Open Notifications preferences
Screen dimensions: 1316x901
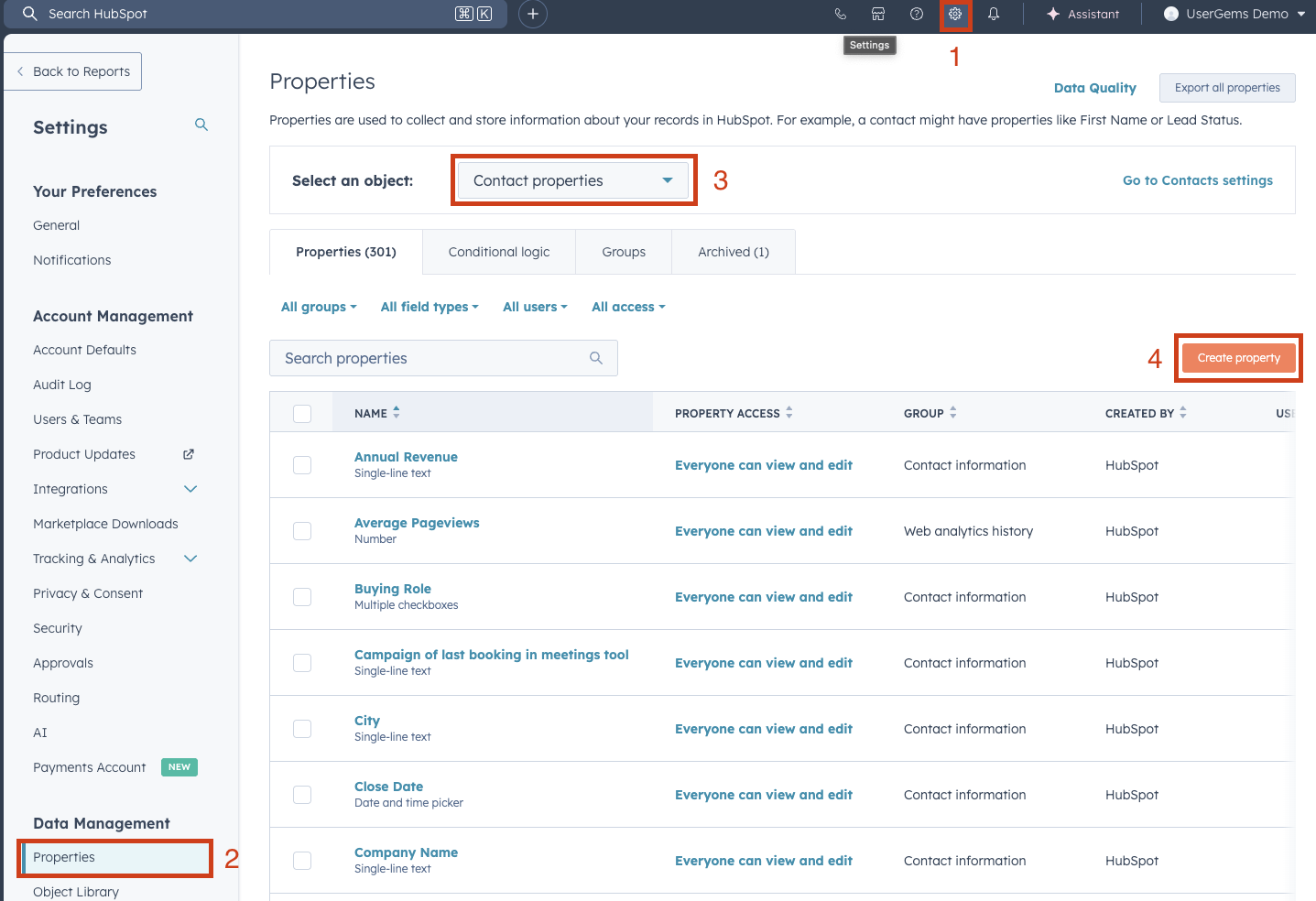point(71,260)
